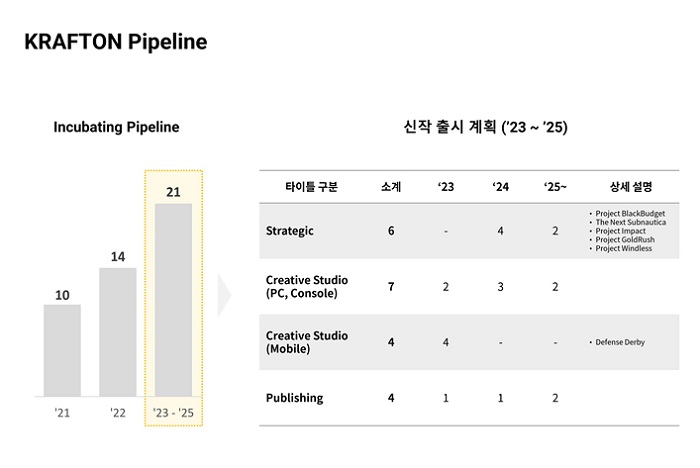Click the Publishing row label
Image resolution: width=700 pixels, height=468 pixels.
(x=294, y=398)
